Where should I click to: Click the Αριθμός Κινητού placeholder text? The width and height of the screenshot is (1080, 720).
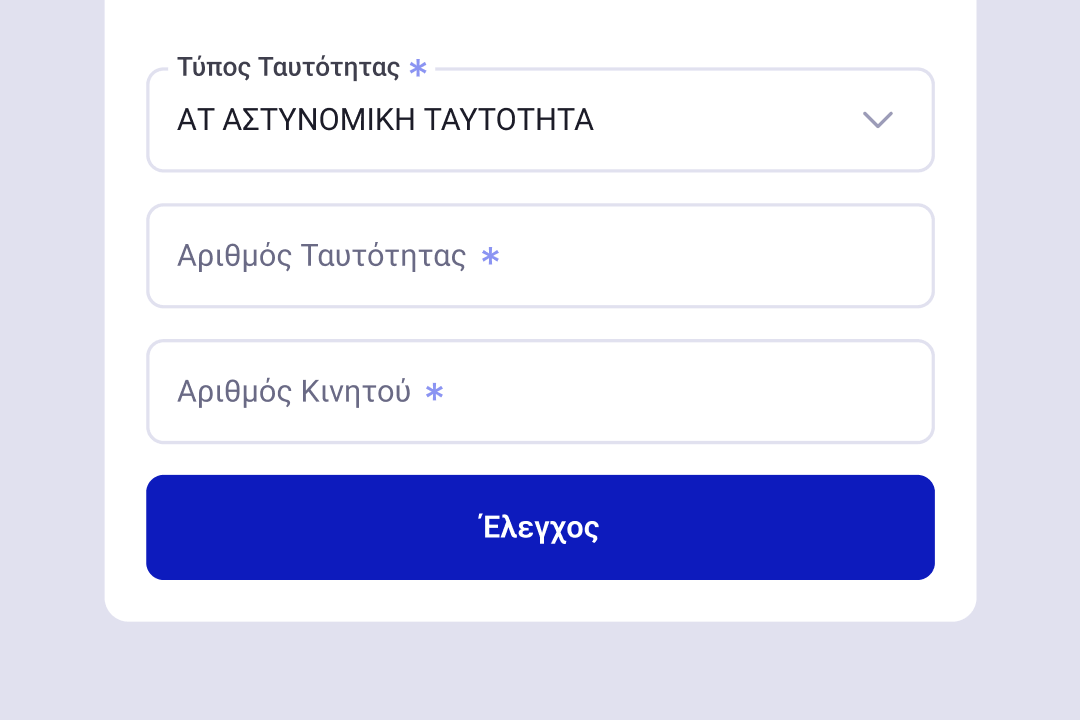pyautogui.click(x=295, y=391)
